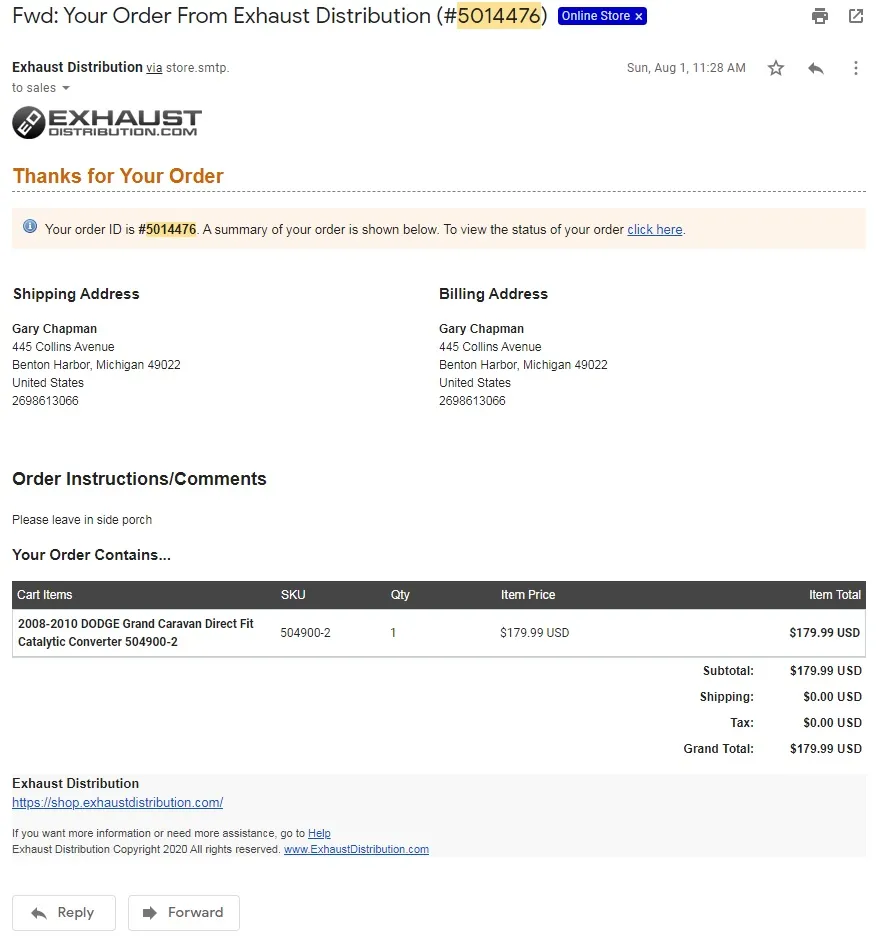Click the Reply button at bottom
The height and width of the screenshot is (942, 876).
(64, 913)
